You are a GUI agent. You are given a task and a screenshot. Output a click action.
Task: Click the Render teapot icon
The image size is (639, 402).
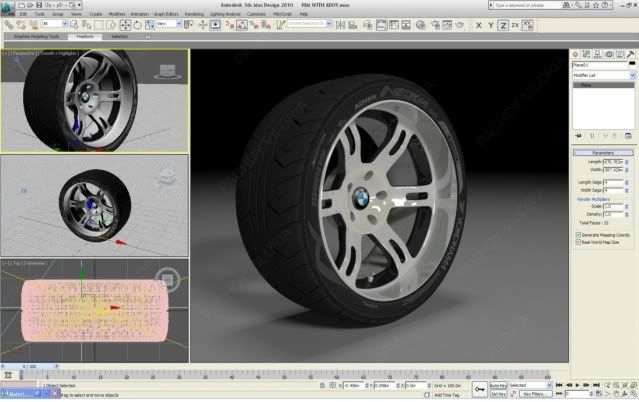point(460,25)
